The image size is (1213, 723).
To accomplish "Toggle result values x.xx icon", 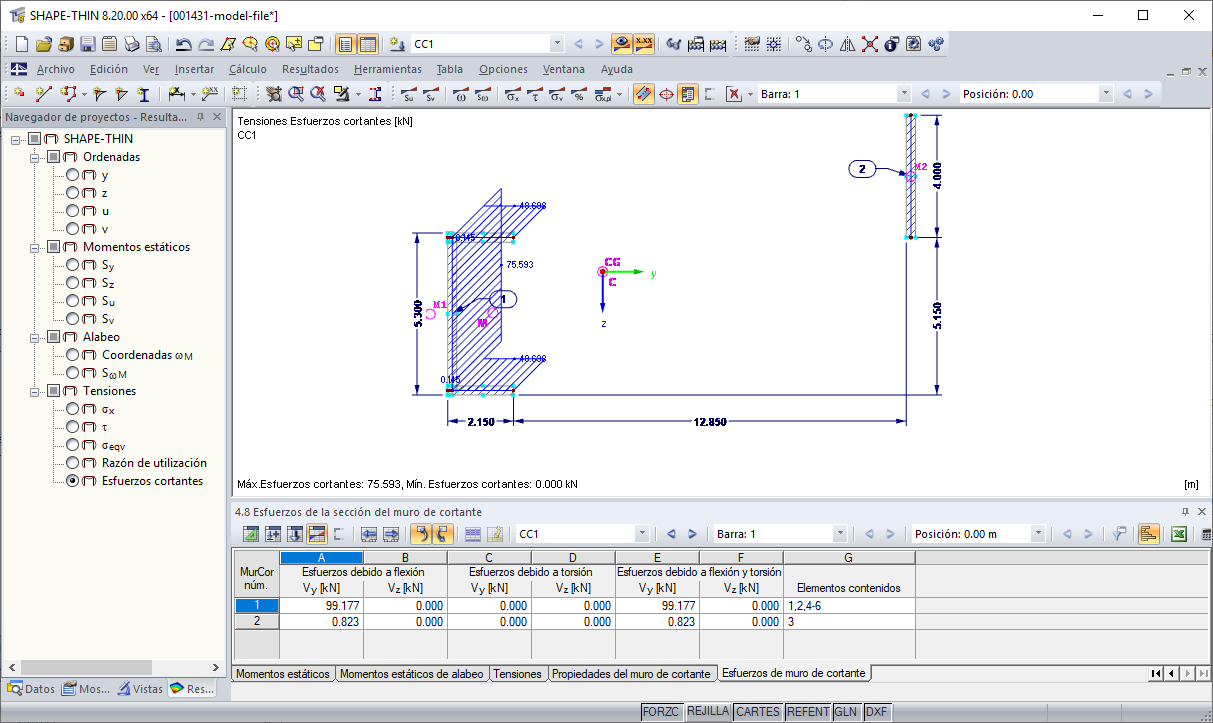I will pos(645,44).
